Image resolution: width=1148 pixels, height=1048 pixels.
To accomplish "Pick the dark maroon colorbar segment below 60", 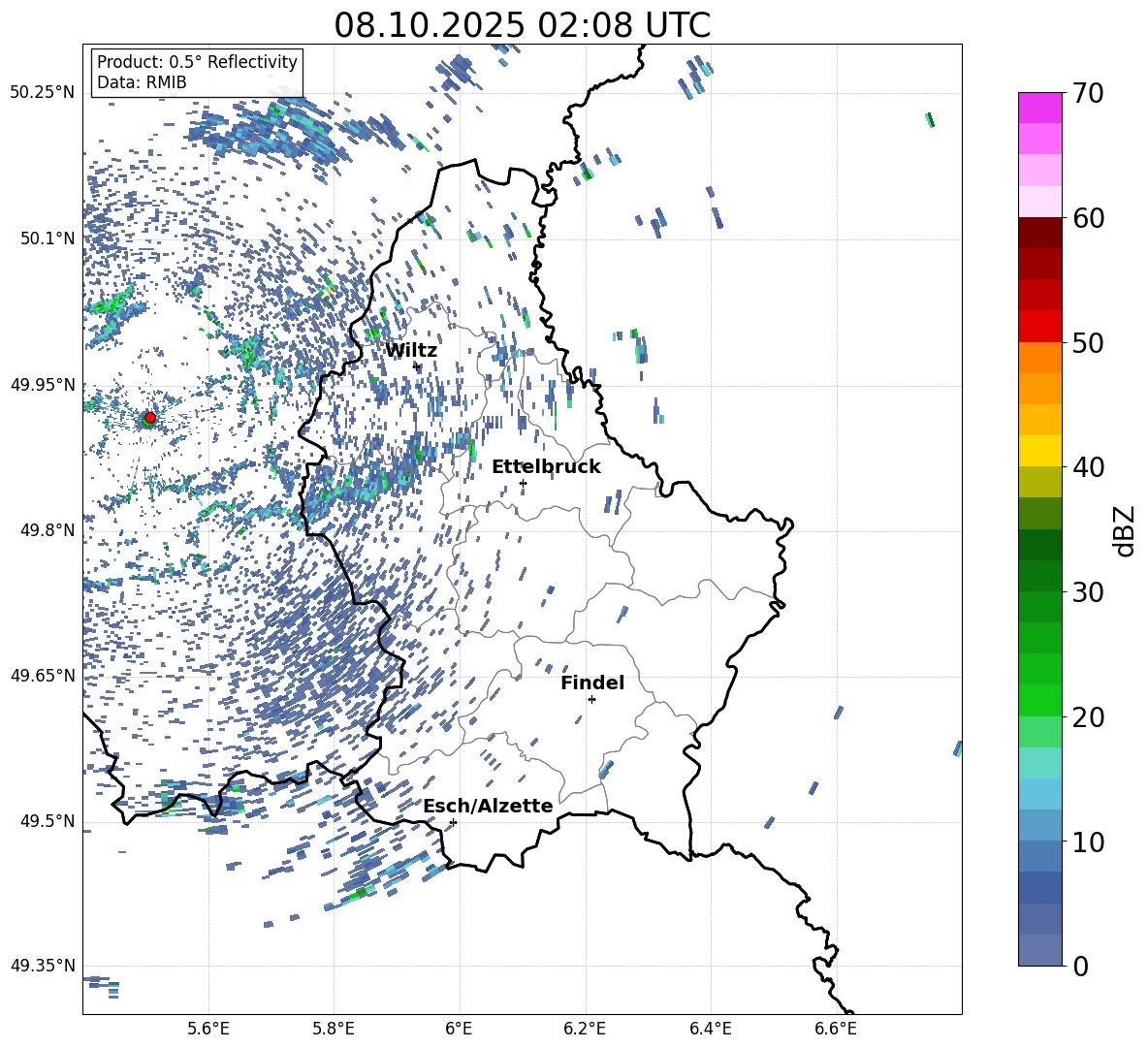I will click(1039, 233).
